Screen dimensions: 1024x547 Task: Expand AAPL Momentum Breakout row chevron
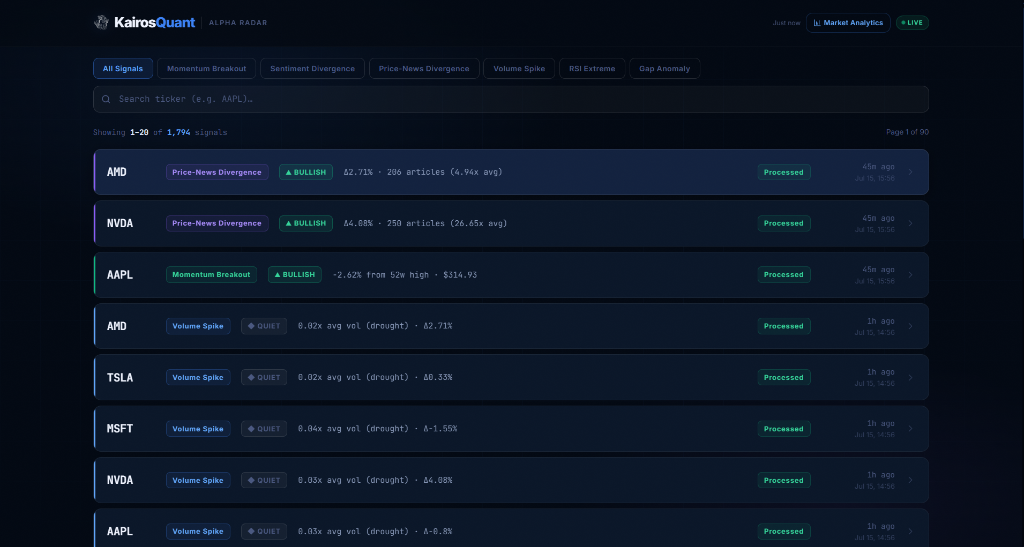(910, 275)
